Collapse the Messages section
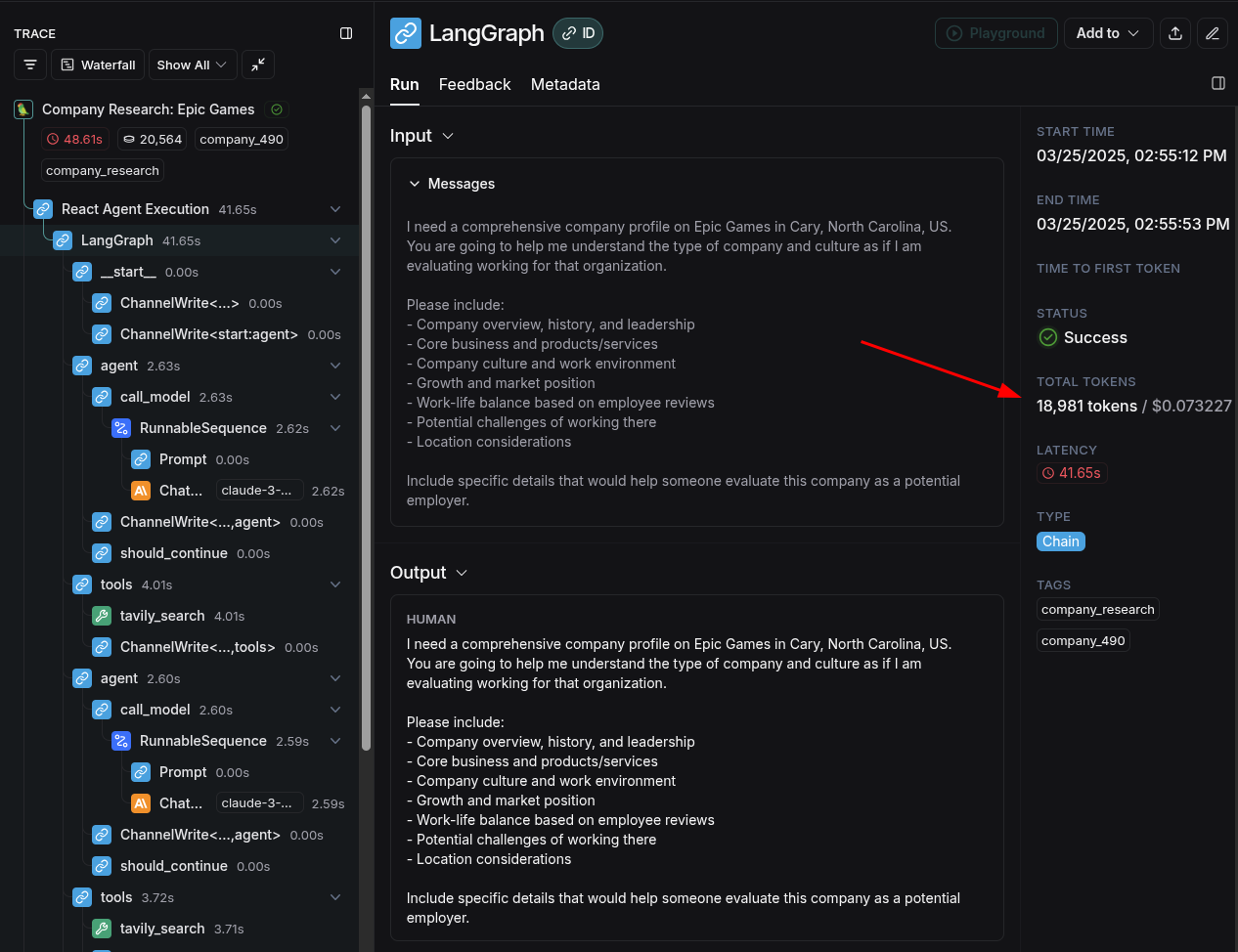This screenshot has width=1238, height=952. 415,184
